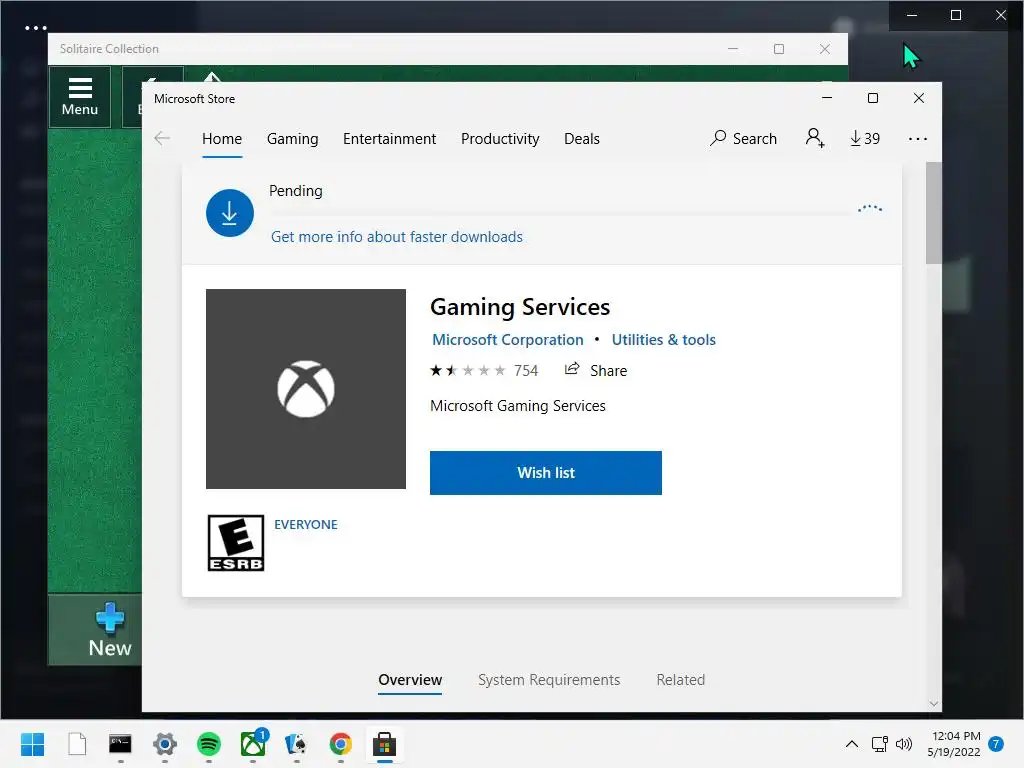
Task: Click the Microsoft Store taskbar icon
Action: click(x=384, y=744)
